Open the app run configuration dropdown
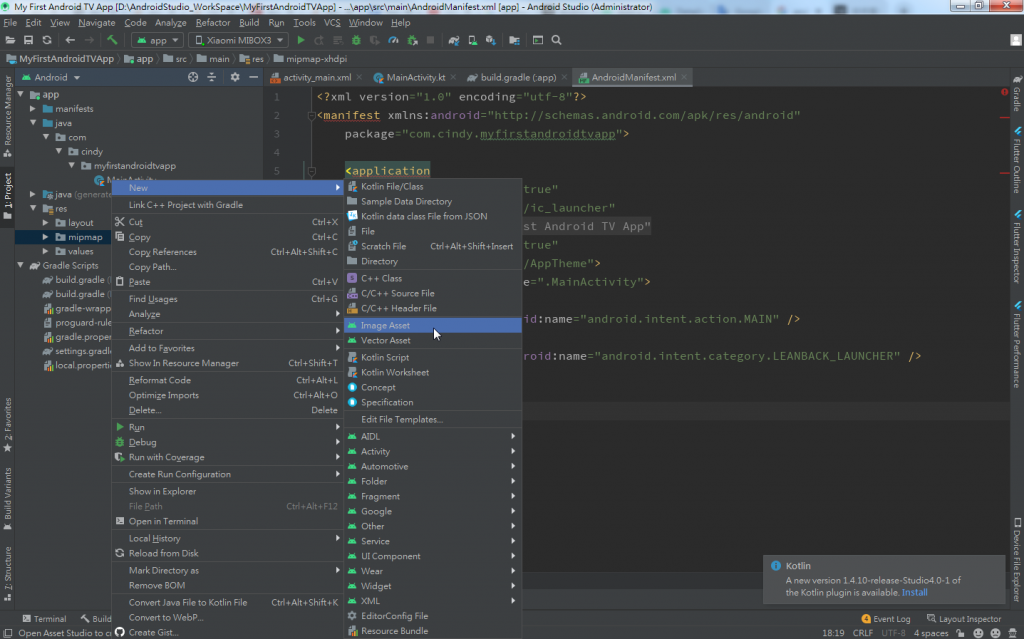 157,40
